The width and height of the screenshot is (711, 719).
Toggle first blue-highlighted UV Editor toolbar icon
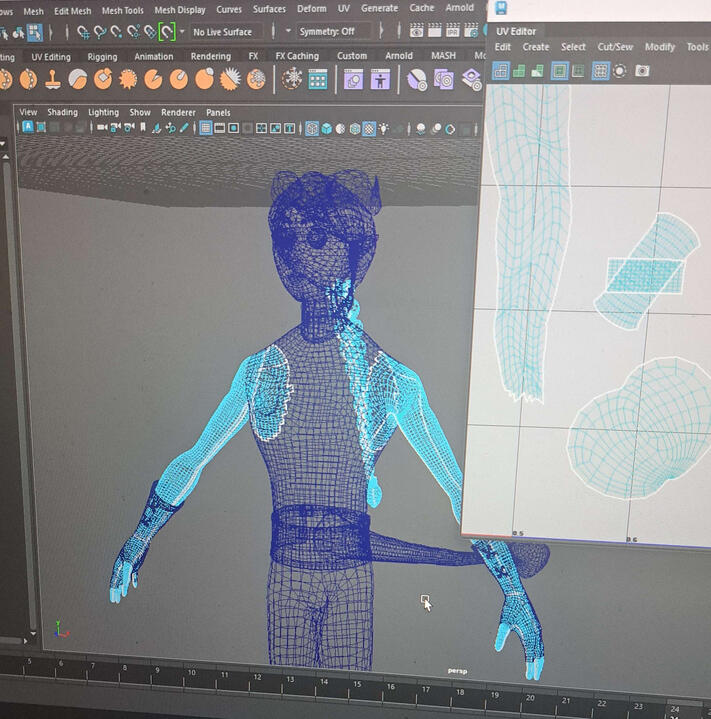point(500,71)
